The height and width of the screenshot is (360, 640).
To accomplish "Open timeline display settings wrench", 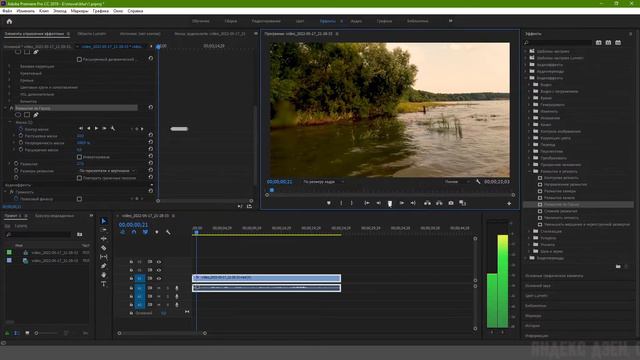I will click(168, 232).
